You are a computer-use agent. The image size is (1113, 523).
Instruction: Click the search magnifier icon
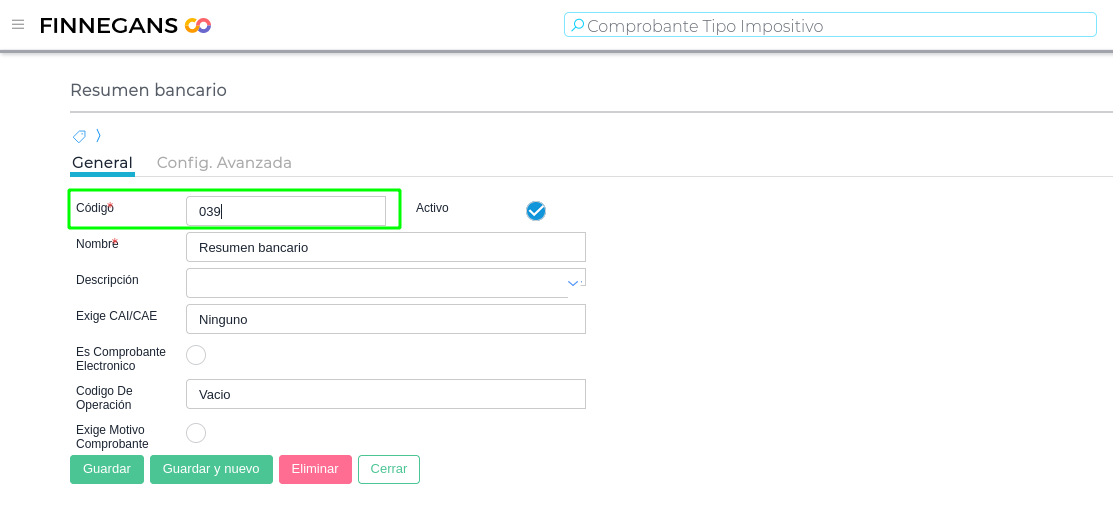tap(577, 25)
